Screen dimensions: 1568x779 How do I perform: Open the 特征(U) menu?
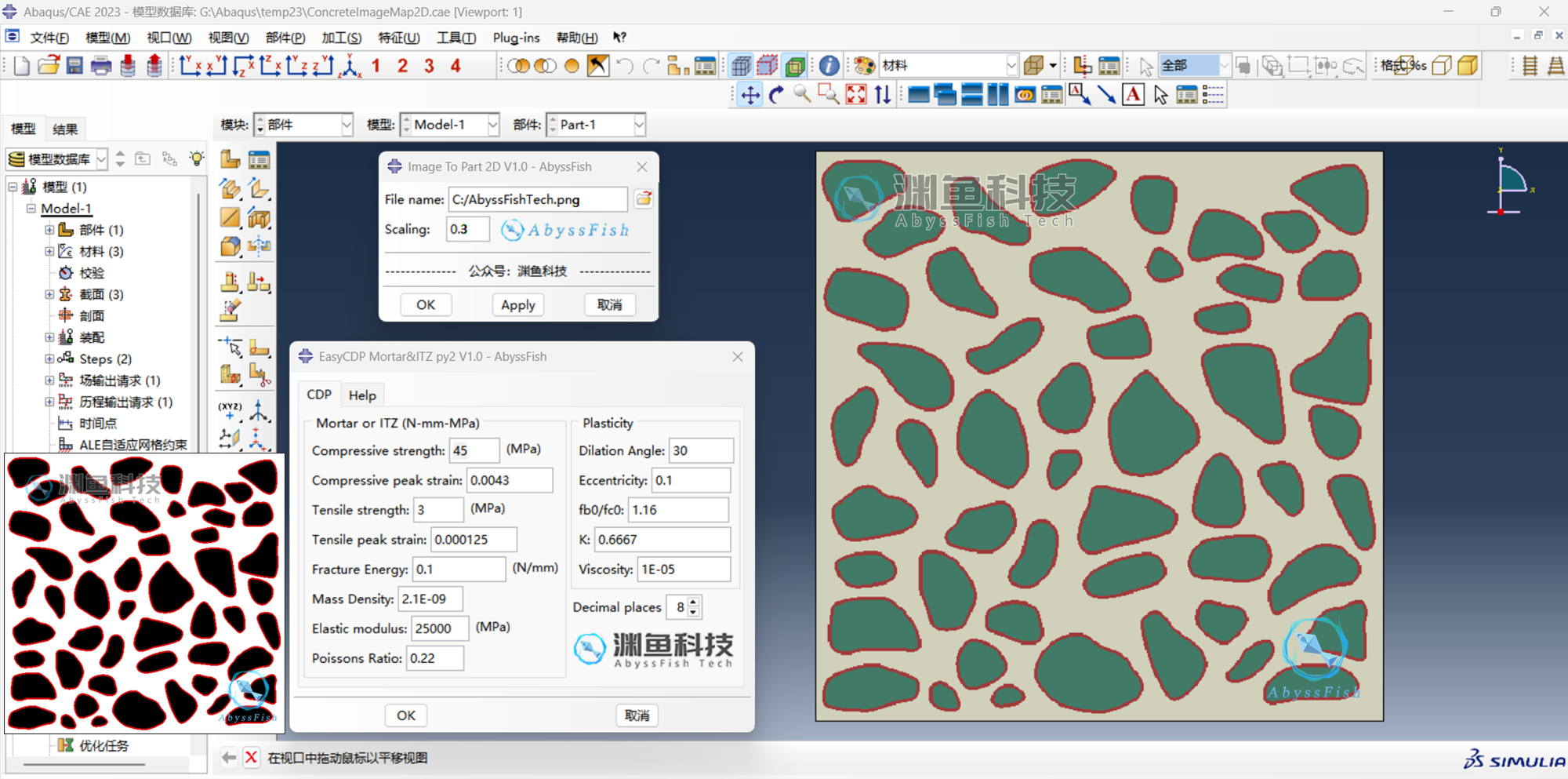pyautogui.click(x=399, y=38)
